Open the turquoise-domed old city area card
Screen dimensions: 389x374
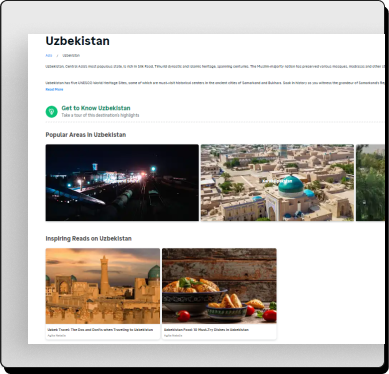click(x=277, y=183)
